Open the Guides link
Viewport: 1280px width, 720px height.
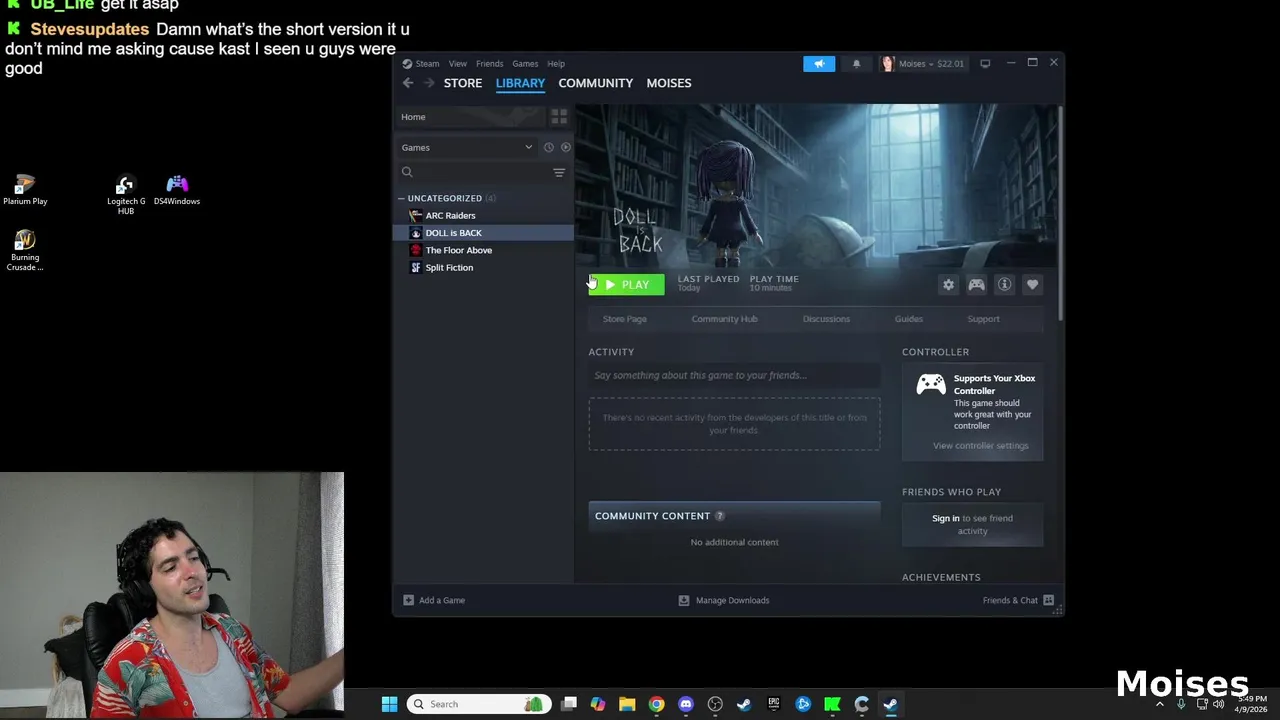pyautogui.click(x=909, y=319)
